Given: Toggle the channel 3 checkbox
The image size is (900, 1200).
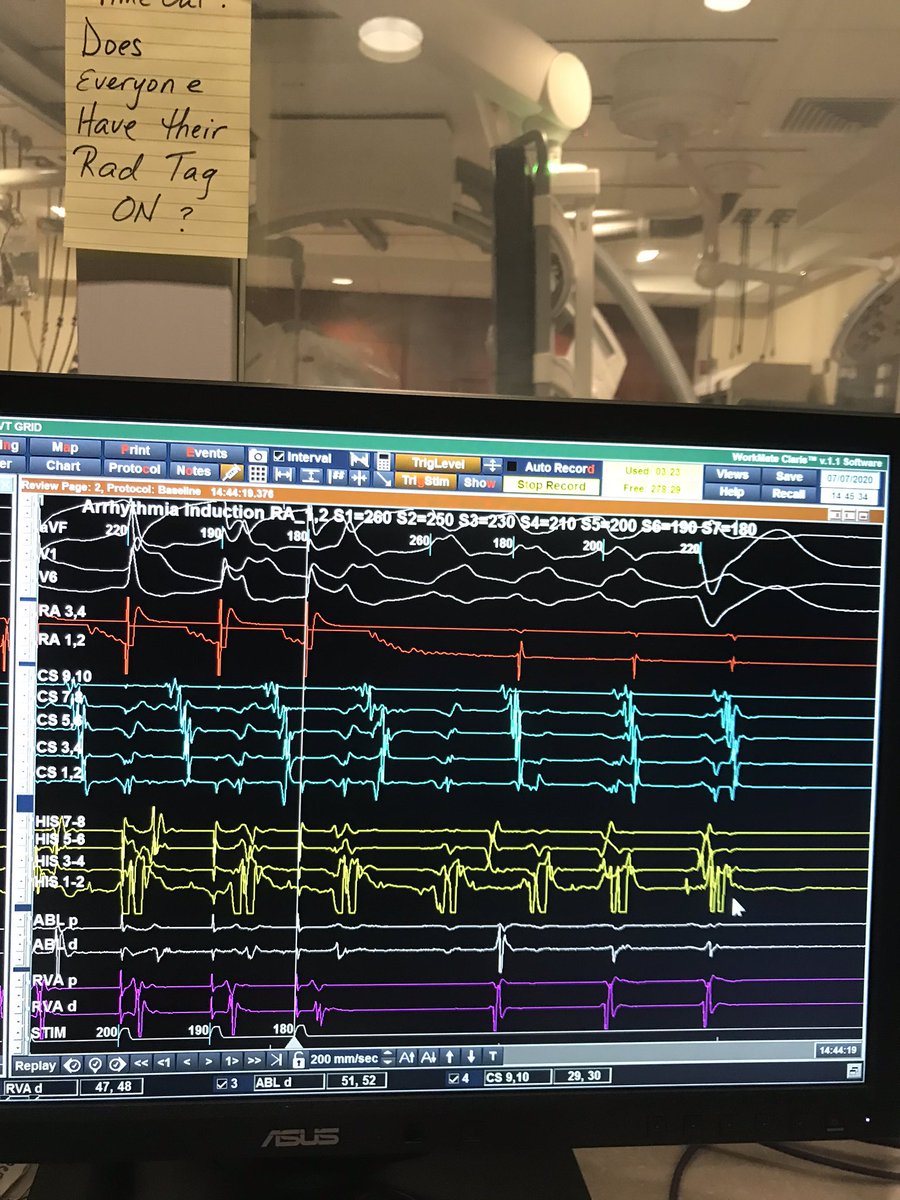Looking at the screenshot, I should coord(223,1082).
